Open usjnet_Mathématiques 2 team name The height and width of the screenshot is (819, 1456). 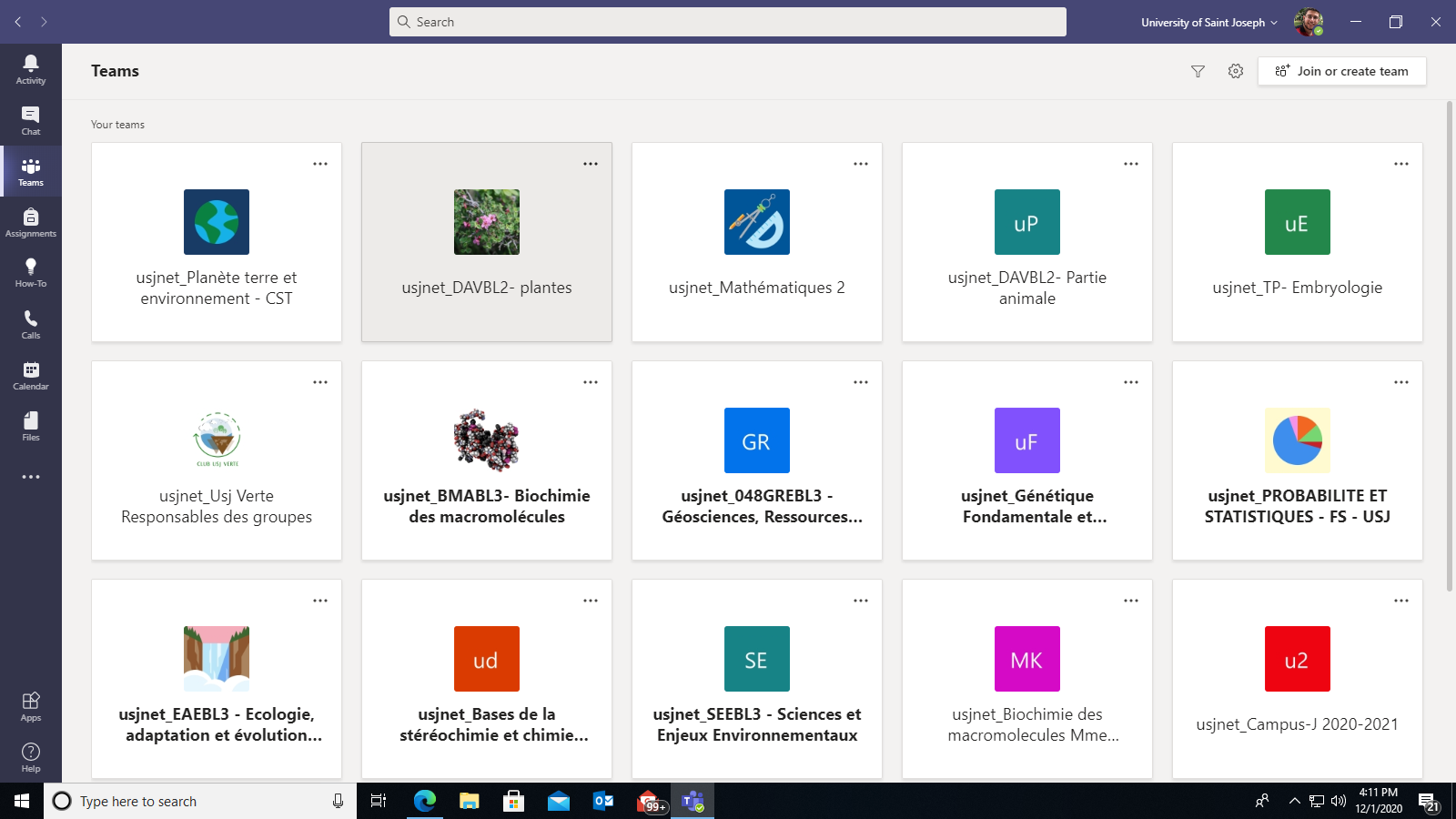(757, 288)
